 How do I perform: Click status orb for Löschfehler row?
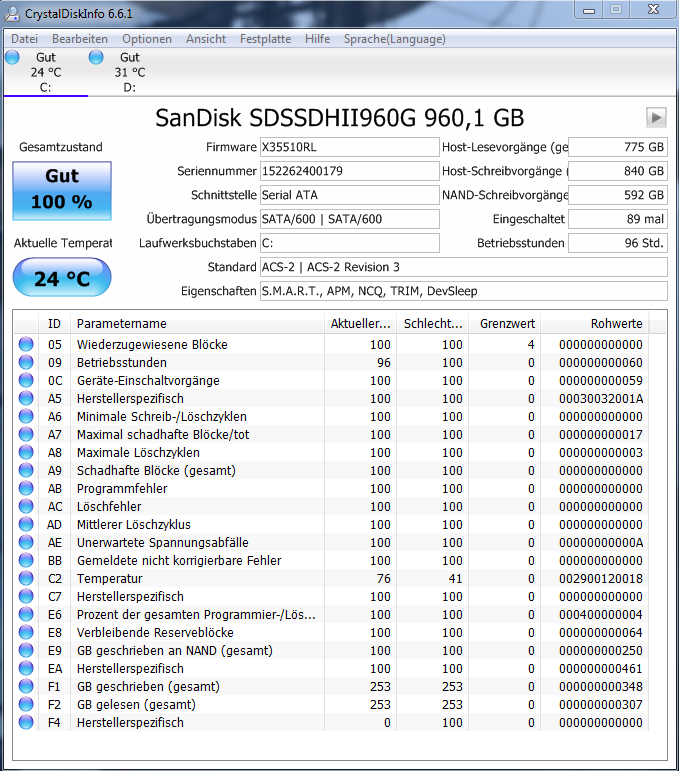point(26,506)
